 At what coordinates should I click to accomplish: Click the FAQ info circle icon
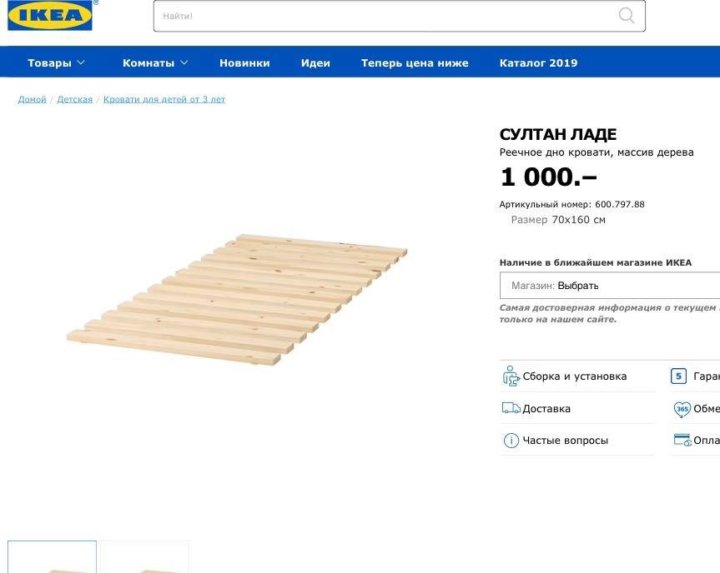pyautogui.click(x=511, y=440)
